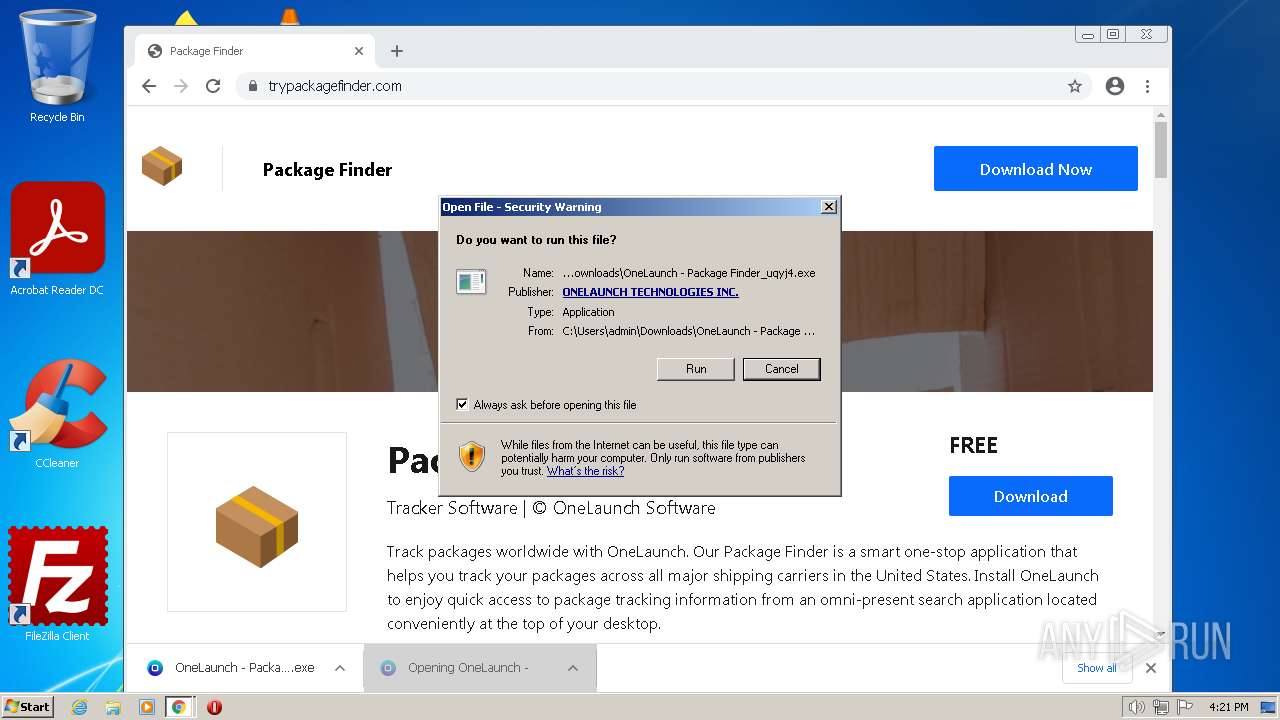Screen dimensions: 1280x720
Task: Click Show all downloads
Action: 1097,668
